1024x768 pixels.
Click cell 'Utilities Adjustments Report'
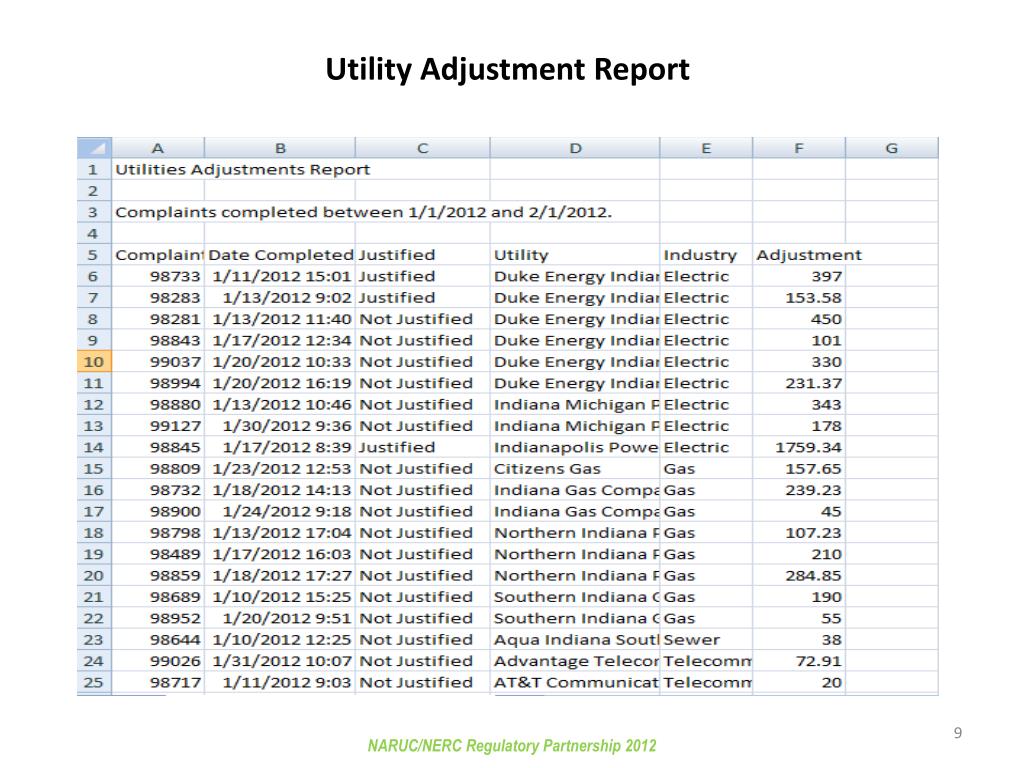tap(242, 169)
